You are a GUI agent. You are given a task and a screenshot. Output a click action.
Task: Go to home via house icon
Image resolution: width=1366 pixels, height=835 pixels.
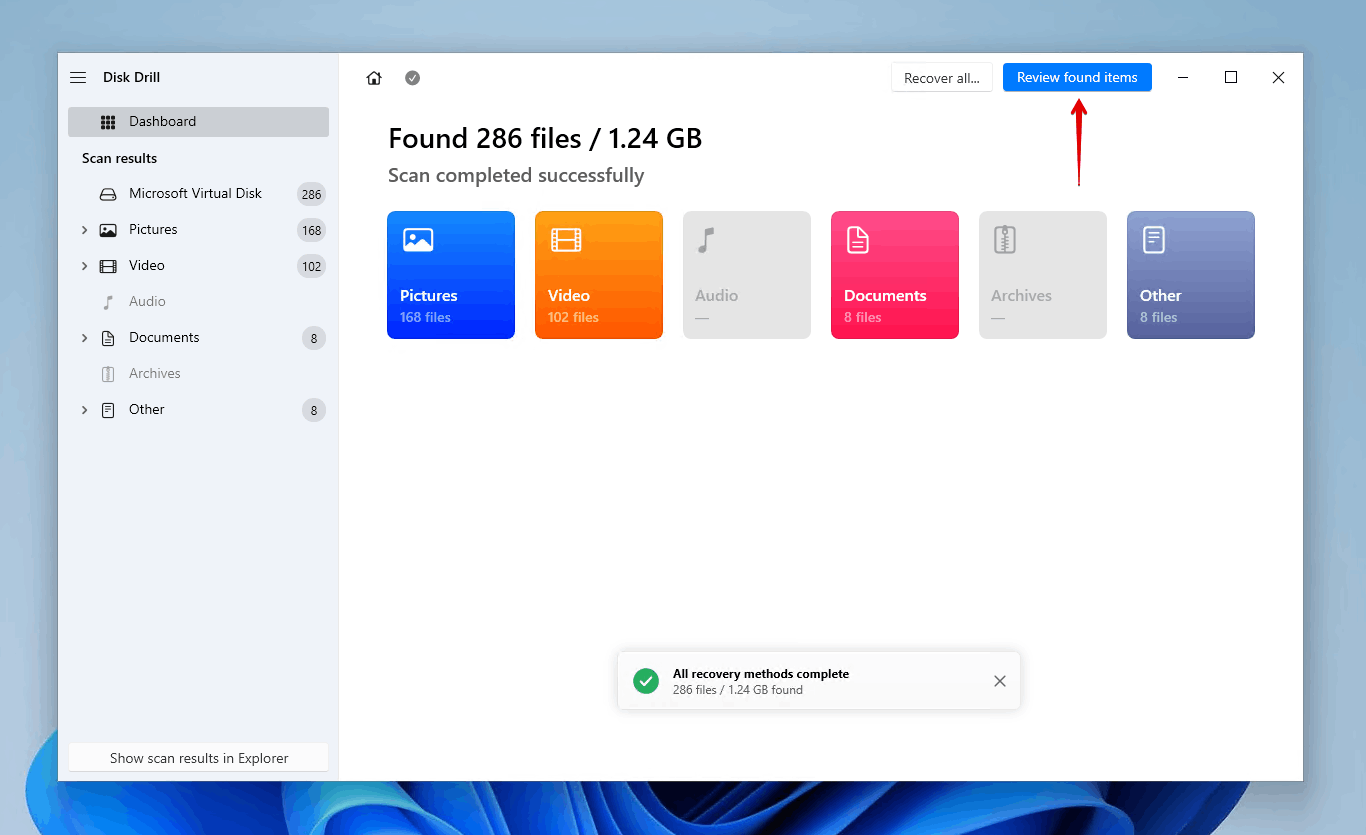coord(374,78)
